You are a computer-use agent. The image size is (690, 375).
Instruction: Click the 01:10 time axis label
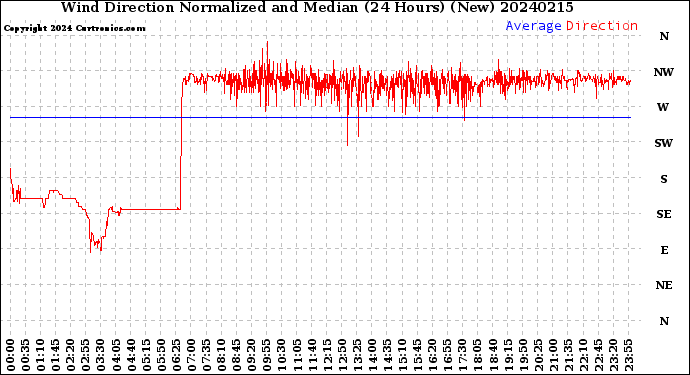pos(40,355)
